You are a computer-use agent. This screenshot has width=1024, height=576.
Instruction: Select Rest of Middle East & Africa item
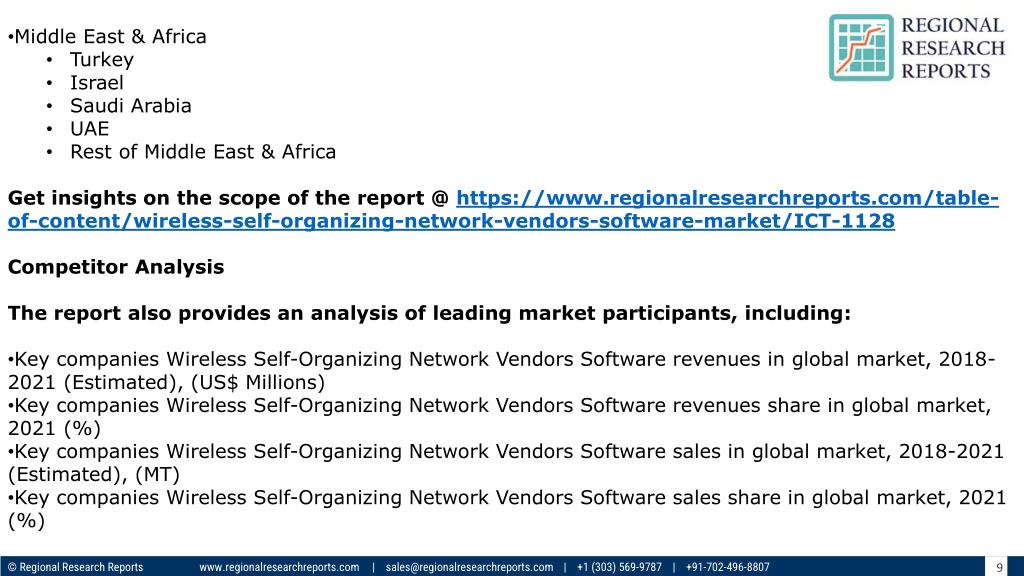coord(202,152)
